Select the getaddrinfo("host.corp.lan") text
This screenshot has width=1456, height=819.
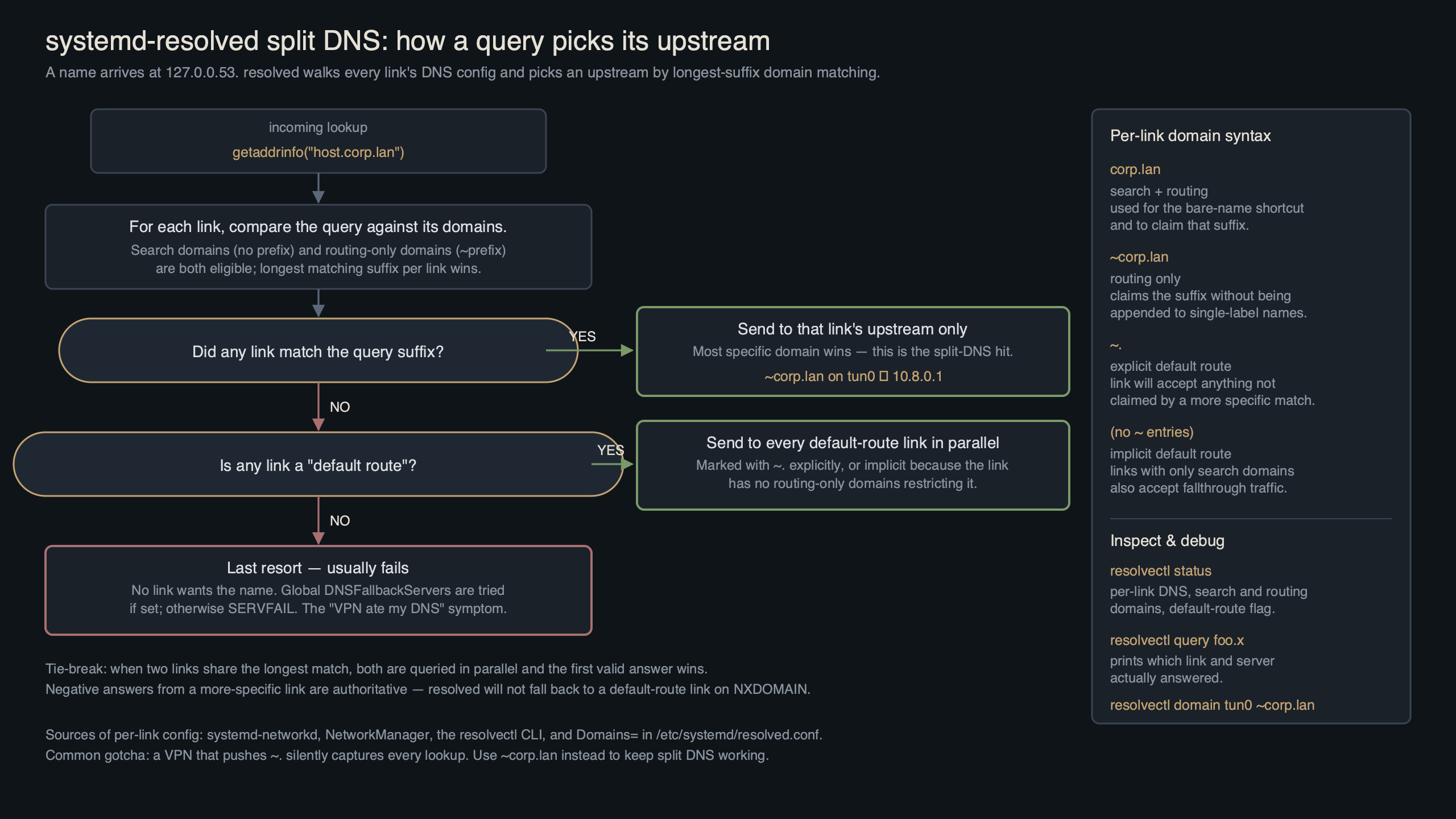[317, 152]
